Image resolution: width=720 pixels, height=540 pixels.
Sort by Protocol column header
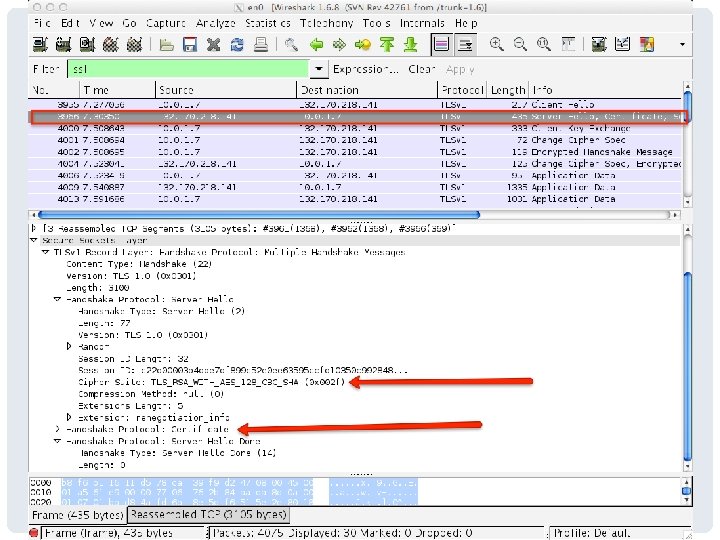[461, 90]
